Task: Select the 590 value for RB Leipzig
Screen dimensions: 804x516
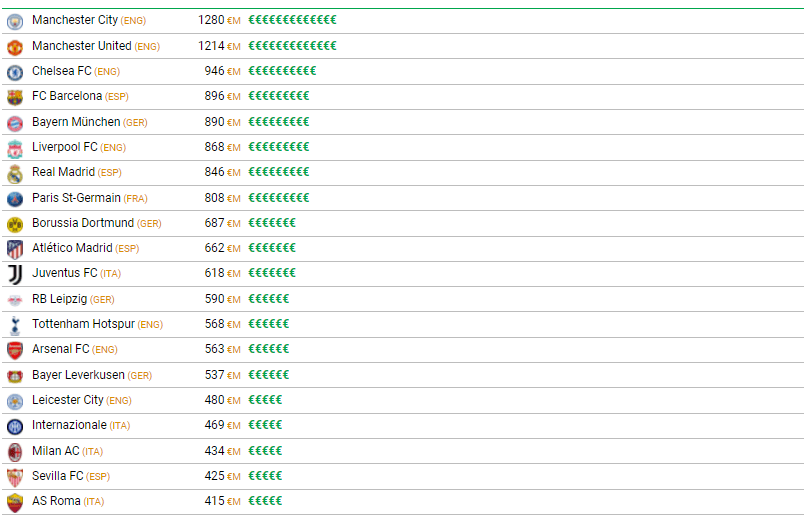Action: pos(214,299)
